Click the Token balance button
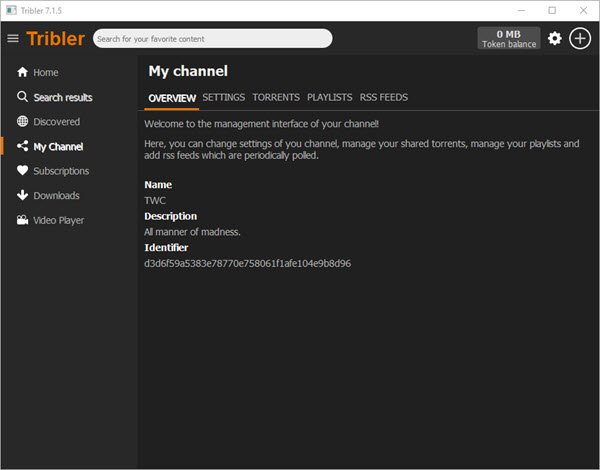Image resolution: width=600 pixels, height=470 pixels. [509, 38]
